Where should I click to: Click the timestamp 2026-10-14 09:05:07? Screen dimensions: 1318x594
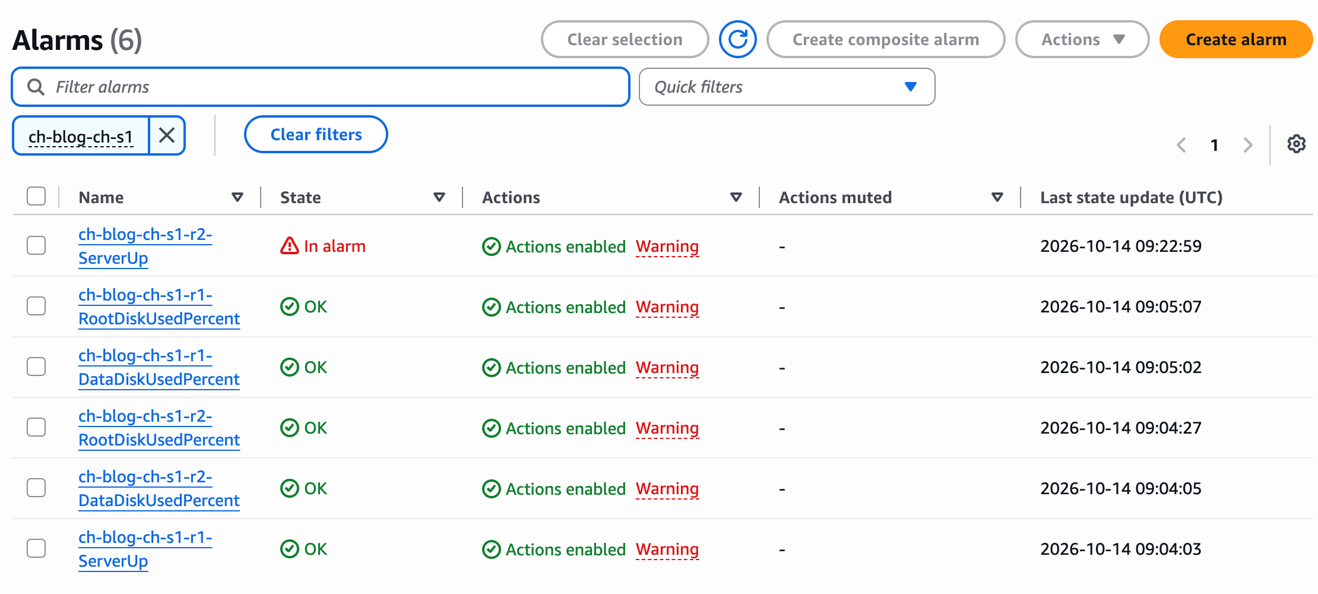pos(1121,307)
